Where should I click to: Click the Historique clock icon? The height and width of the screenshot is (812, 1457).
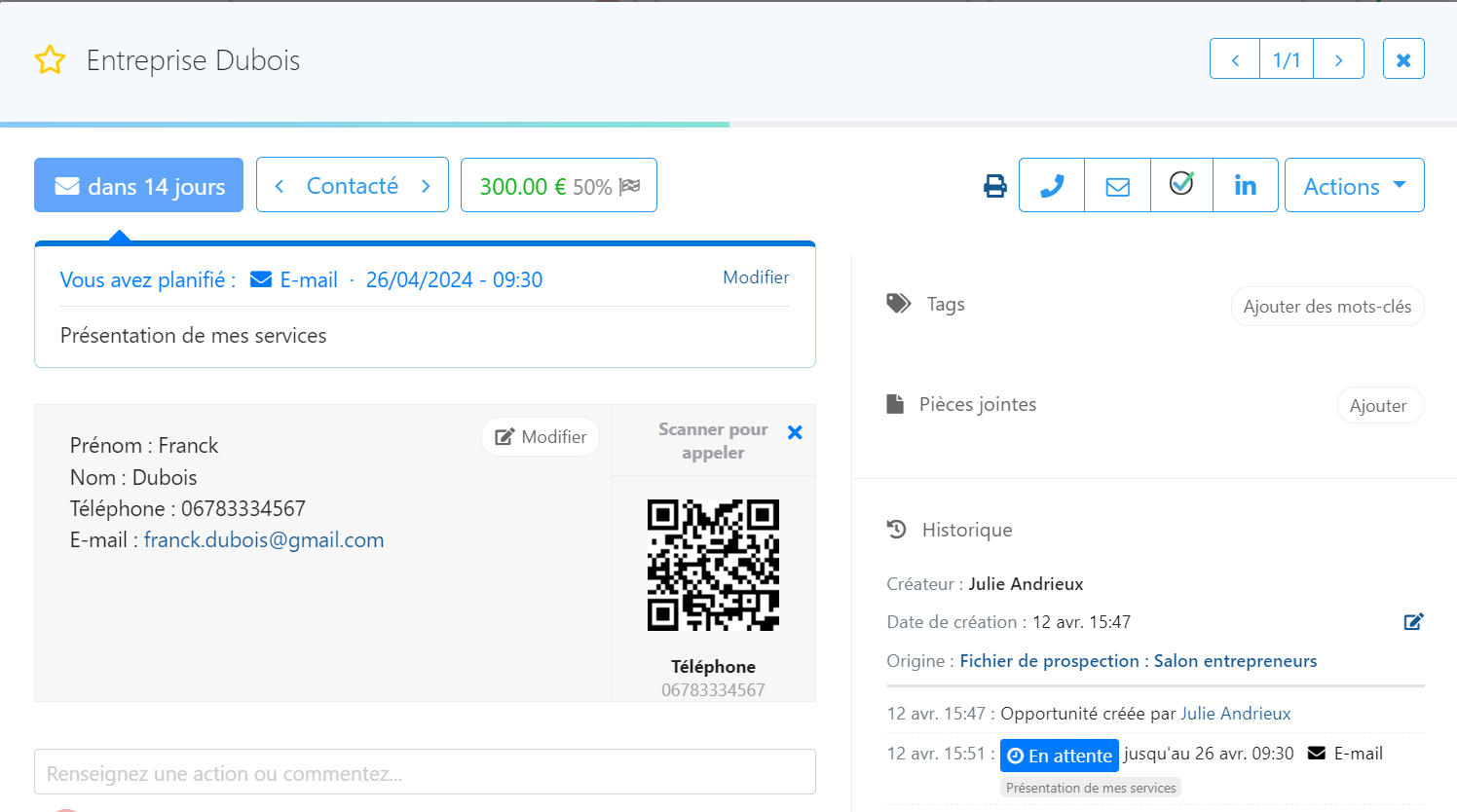(x=897, y=529)
